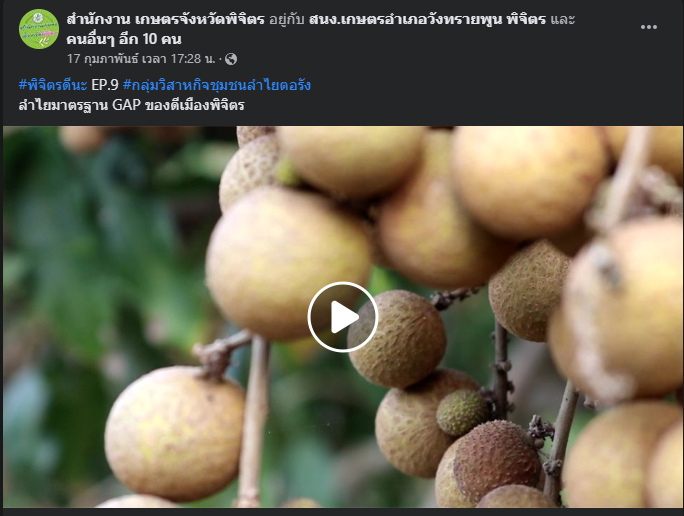Click the vertical longan stem in video
Screen dimensions: 684x516
pyautogui.click(x=254, y=421)
